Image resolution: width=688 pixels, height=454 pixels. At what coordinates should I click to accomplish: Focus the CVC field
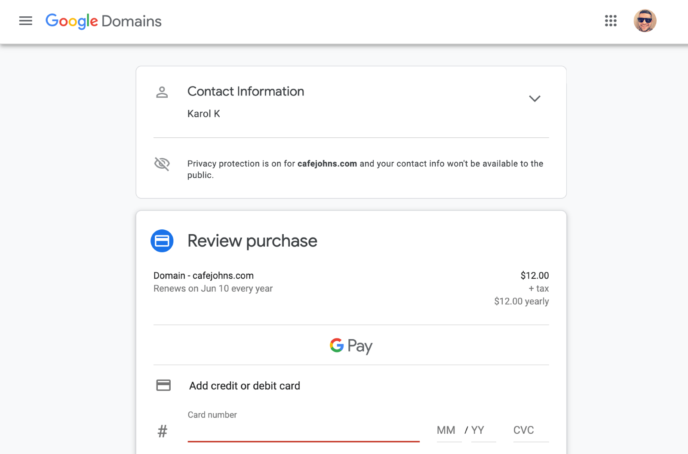[530, 430]
